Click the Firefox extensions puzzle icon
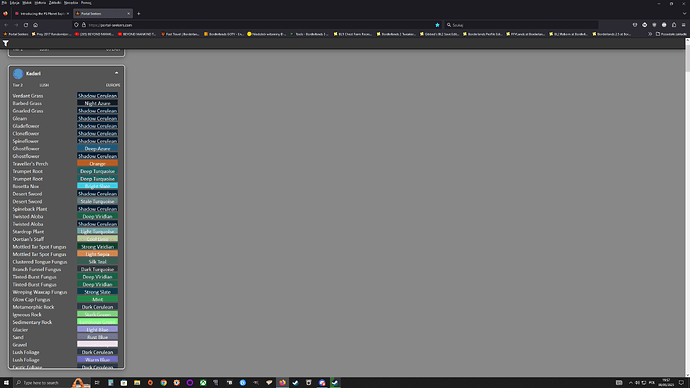 (674, 25)
